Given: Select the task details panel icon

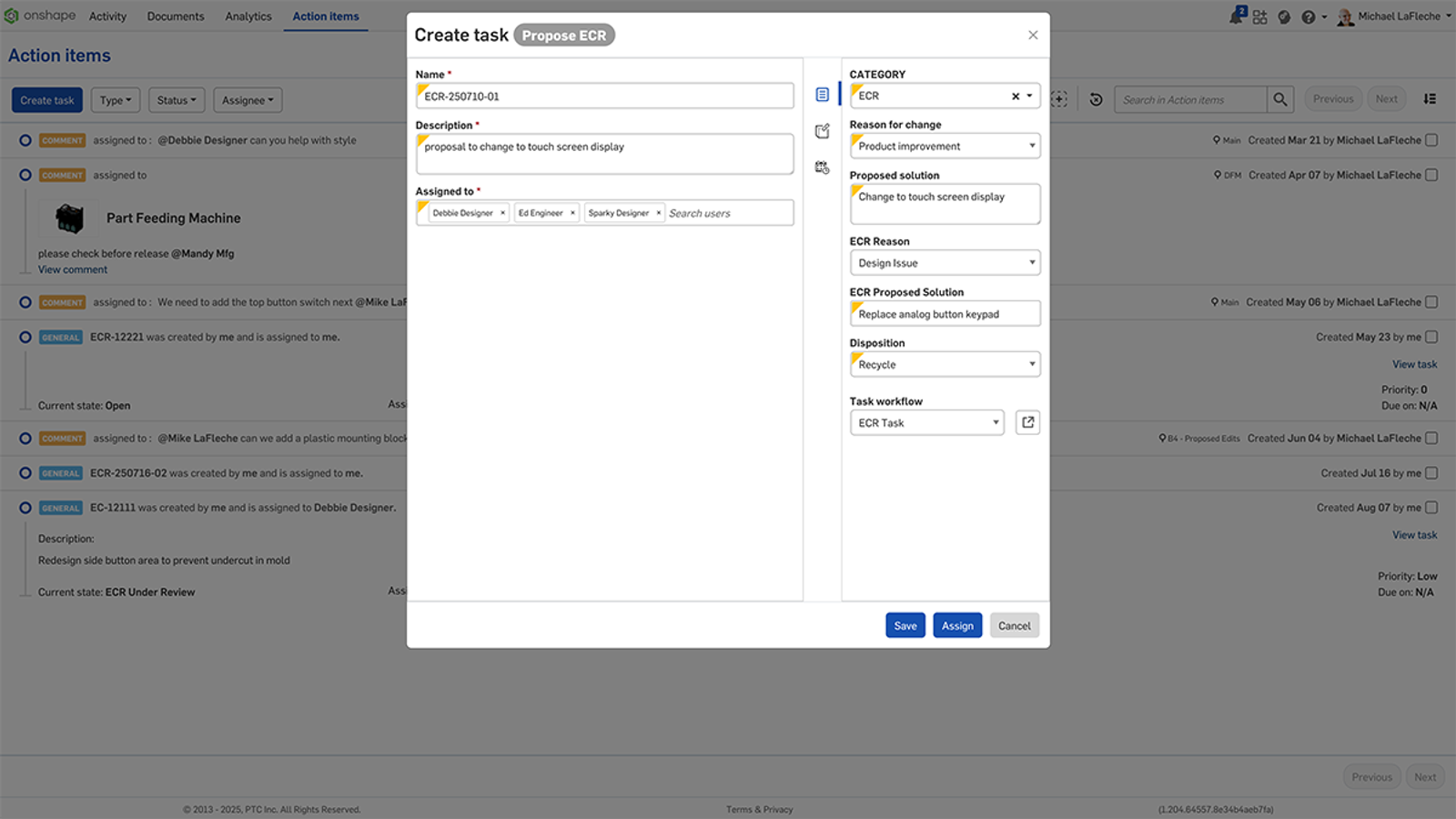Looking at the screenshot, I should pyautogui.click(x=822, y=94).
